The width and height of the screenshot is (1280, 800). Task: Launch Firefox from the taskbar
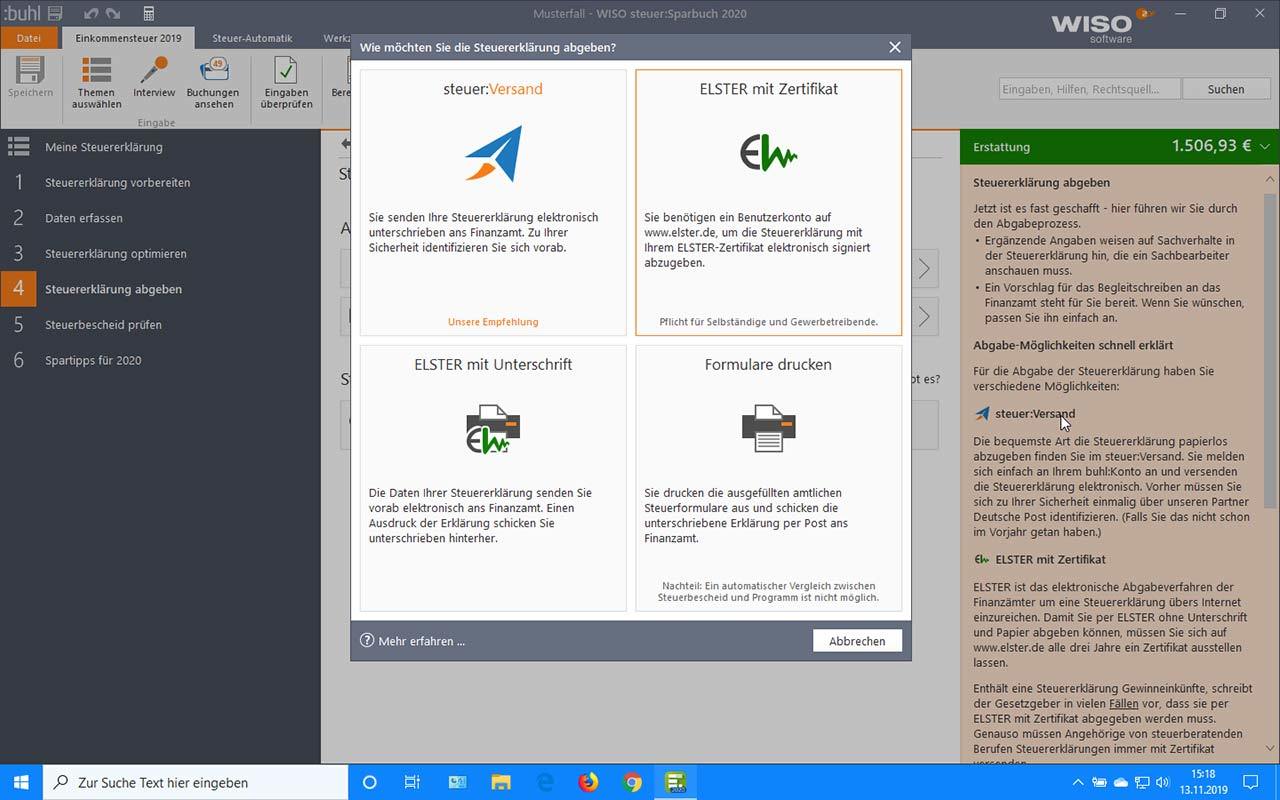point(588,782)
